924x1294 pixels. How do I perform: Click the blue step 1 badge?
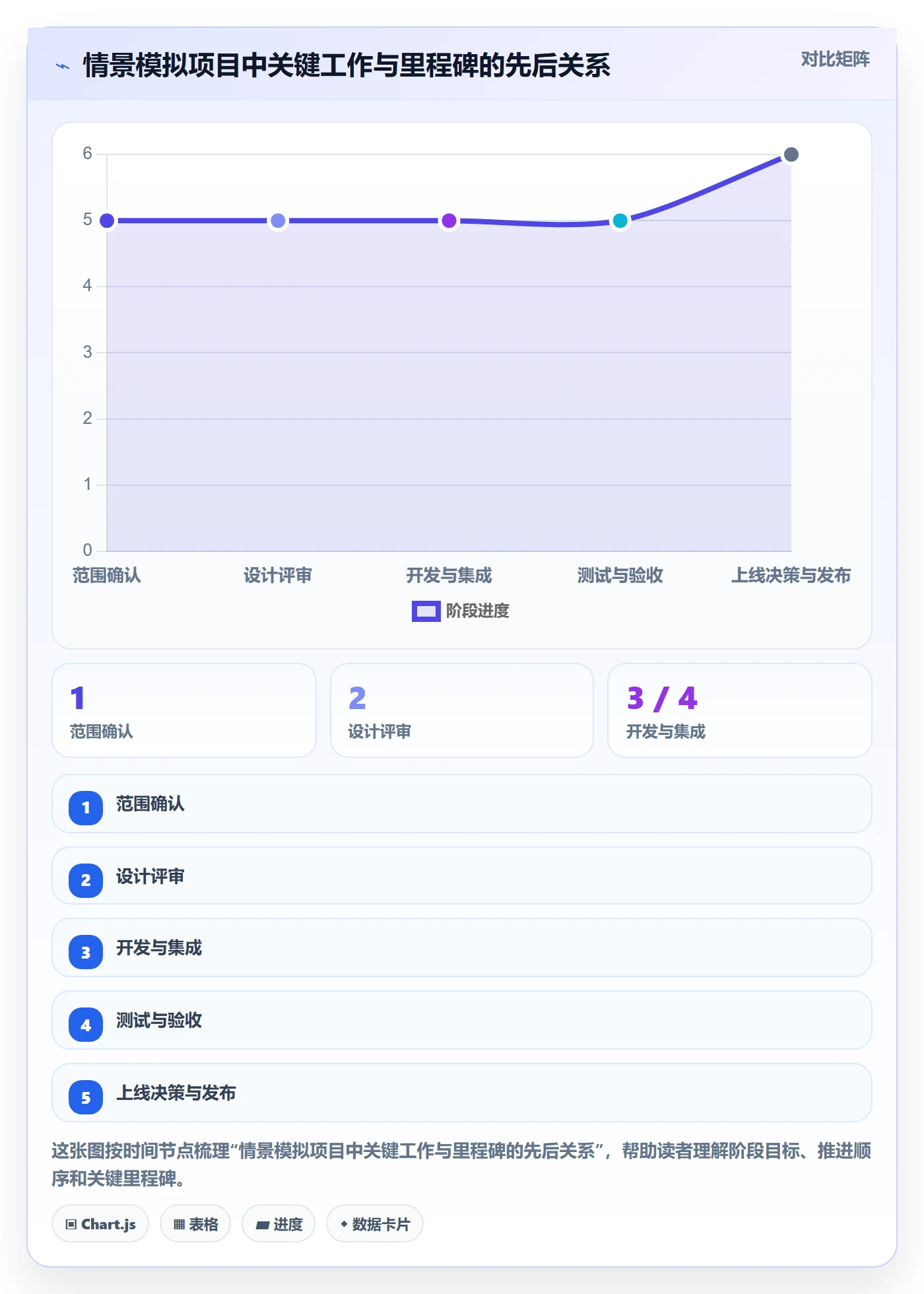[86, 807]
